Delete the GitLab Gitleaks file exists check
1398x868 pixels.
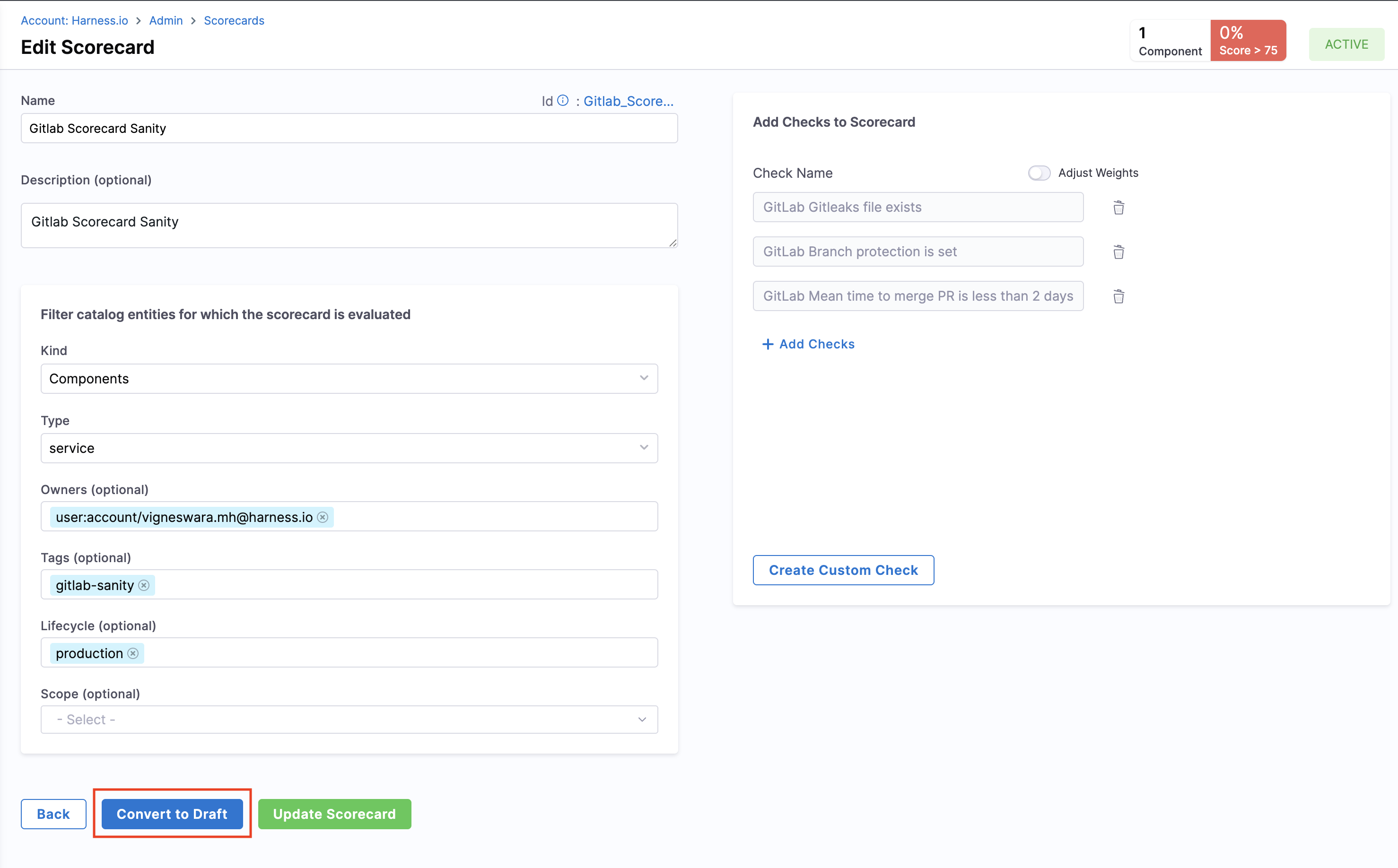coord(1118,207)
